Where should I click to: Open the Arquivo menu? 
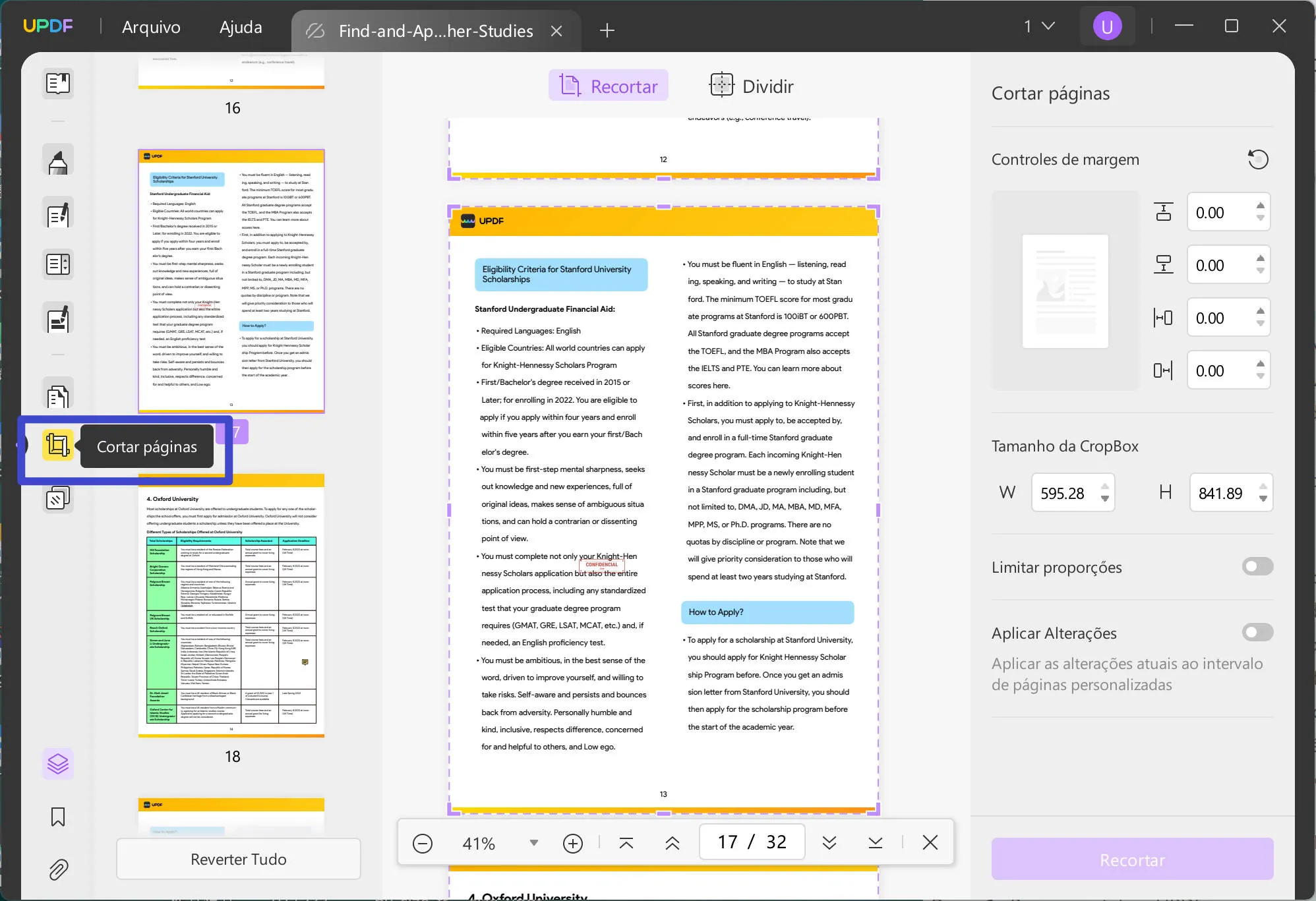click(151, 27)
